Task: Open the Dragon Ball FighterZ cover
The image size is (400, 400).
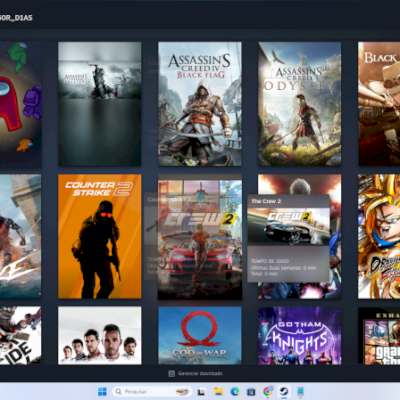Action: tap(379, 236)
